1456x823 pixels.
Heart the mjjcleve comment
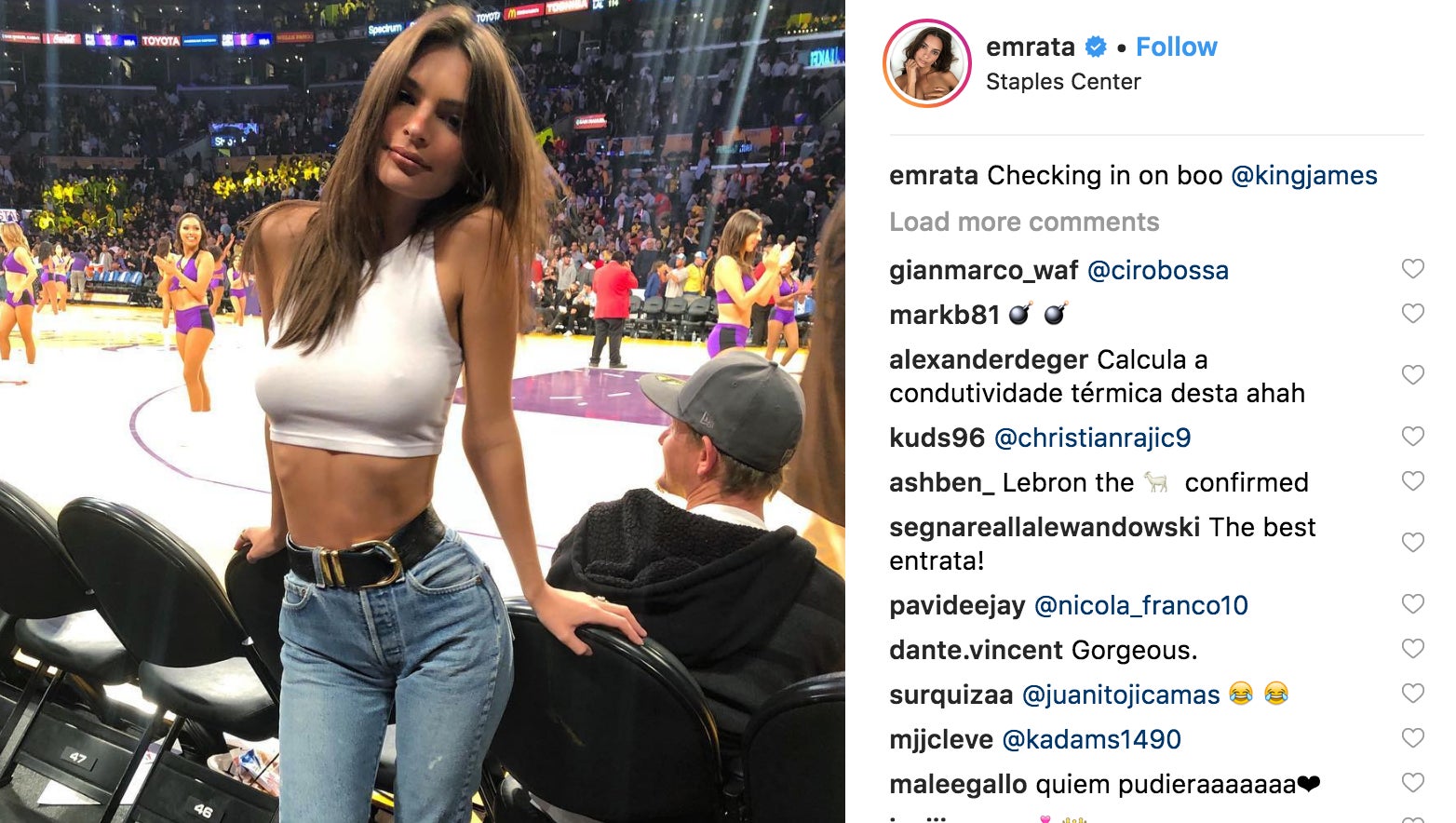[x=1412, y=738]
